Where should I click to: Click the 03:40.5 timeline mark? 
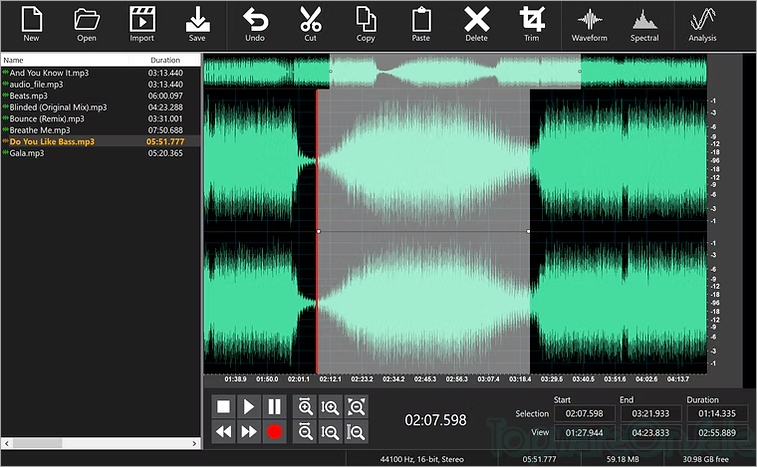[583, 379]
